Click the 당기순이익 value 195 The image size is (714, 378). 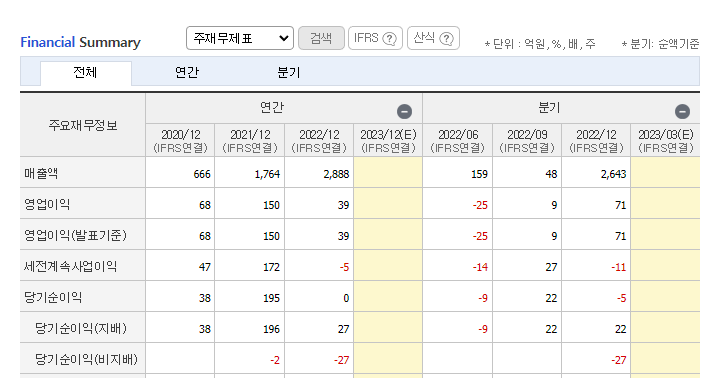[271, 298]
